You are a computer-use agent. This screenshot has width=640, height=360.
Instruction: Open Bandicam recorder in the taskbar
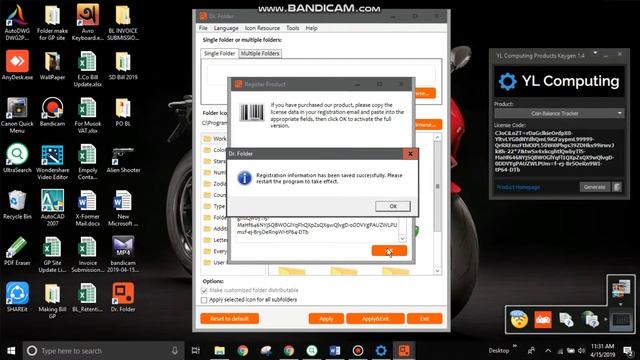[358, 351]
